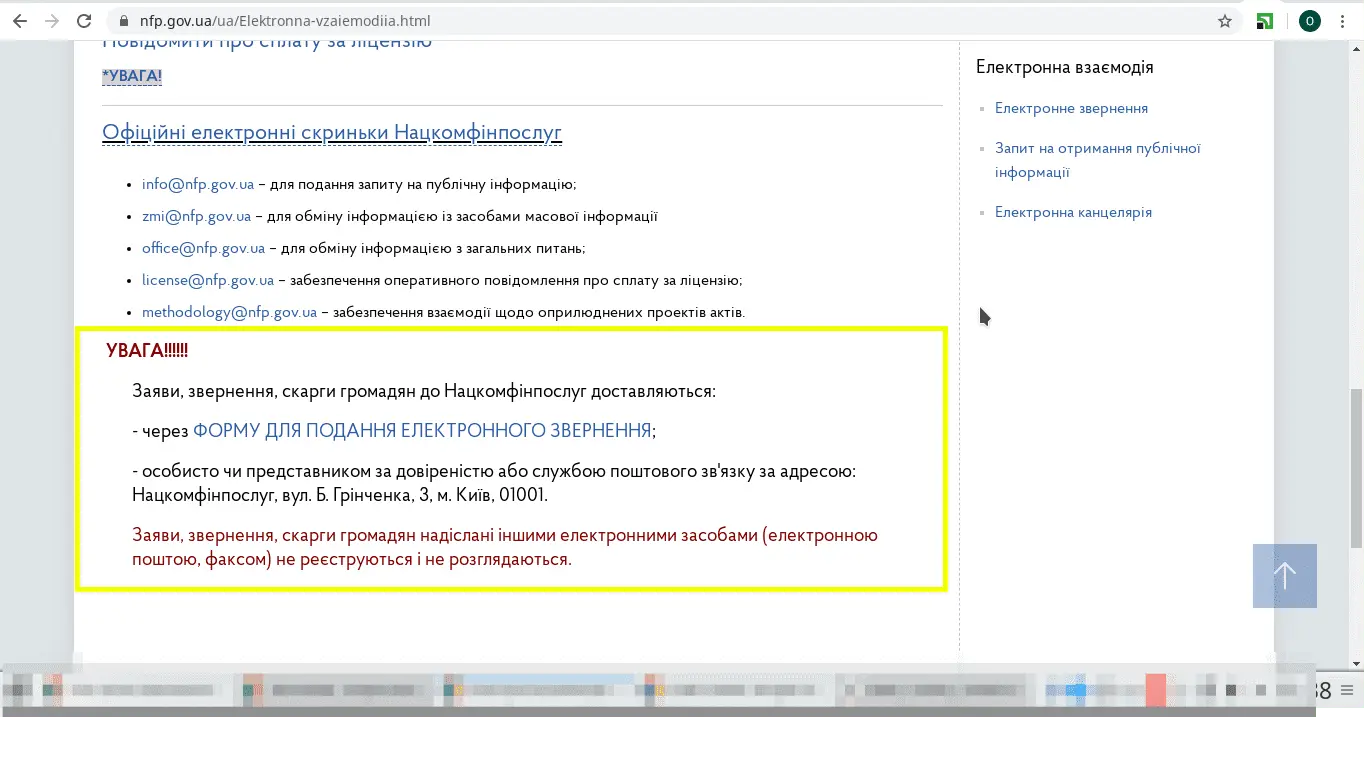Click the padlock site info icon
The image size is (1366, 768).
(124, 21)
